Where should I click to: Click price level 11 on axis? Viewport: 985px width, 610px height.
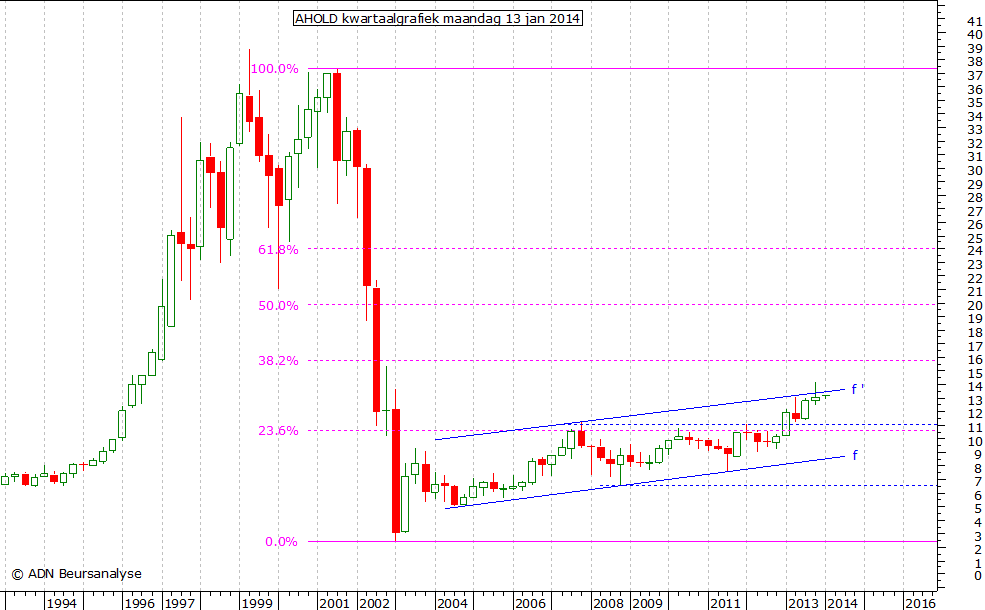point(975,427)
